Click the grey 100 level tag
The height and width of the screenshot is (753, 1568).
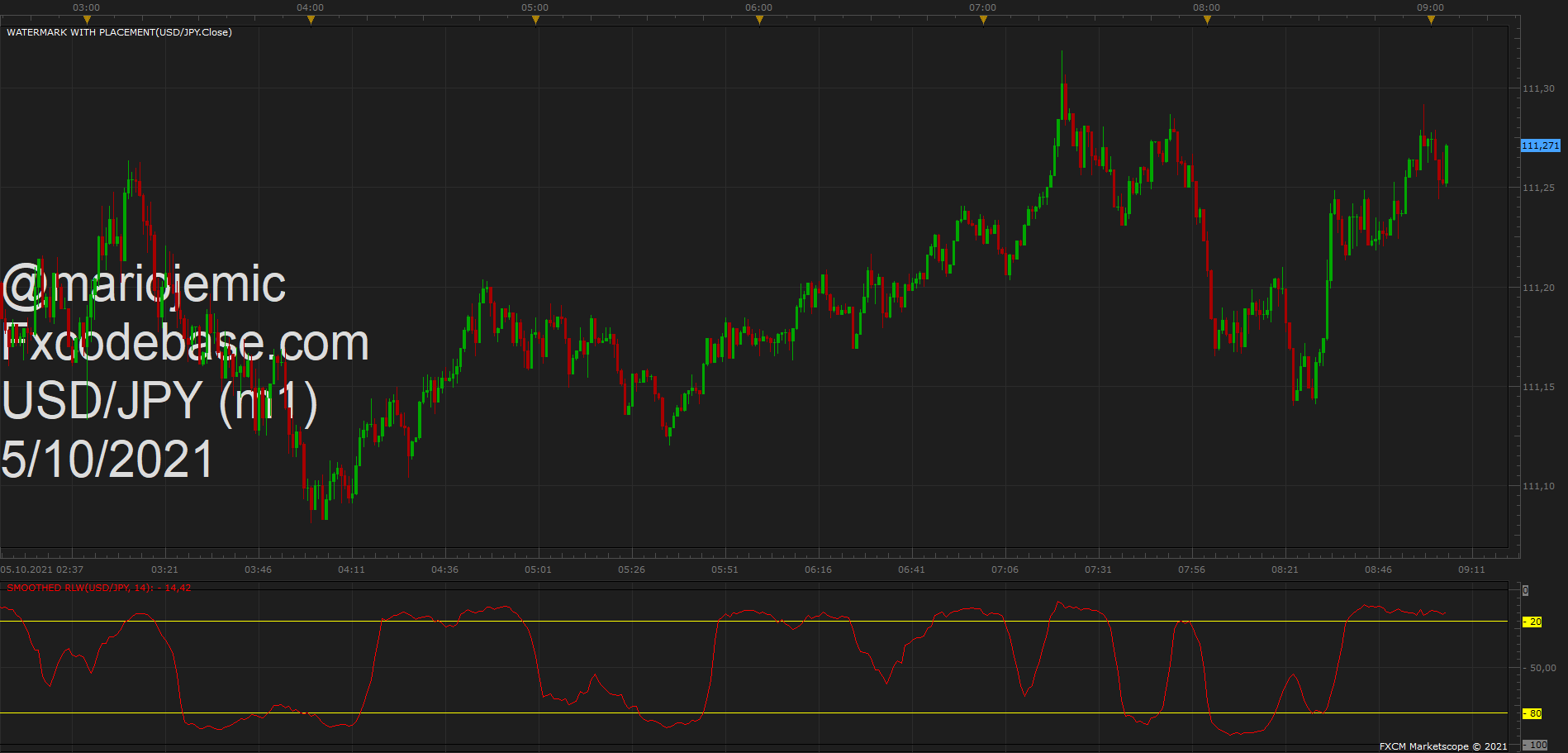click(x=1535, y=745)
